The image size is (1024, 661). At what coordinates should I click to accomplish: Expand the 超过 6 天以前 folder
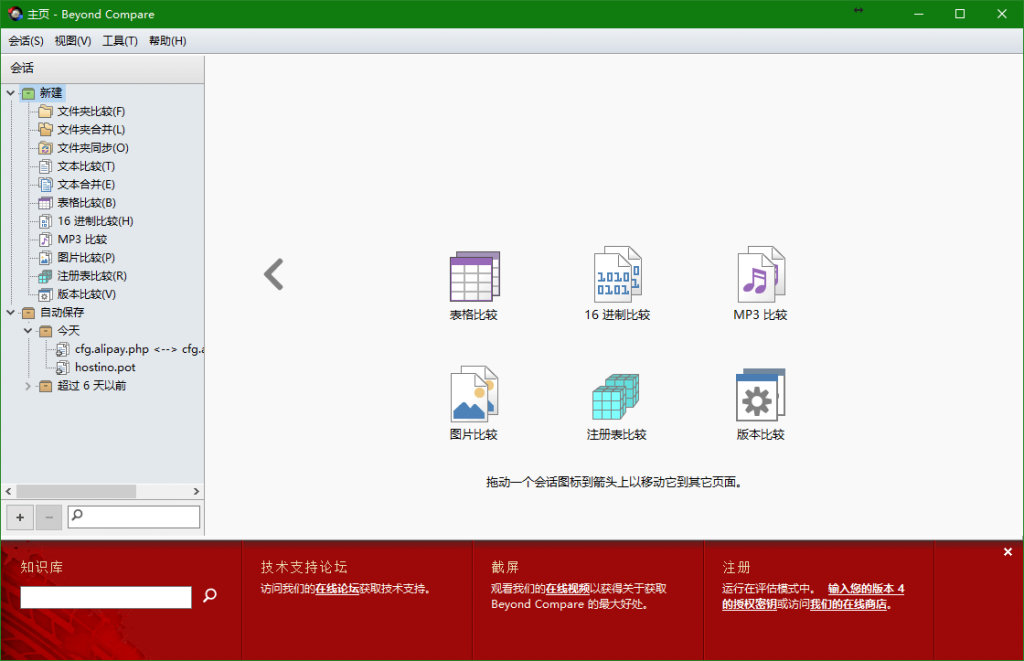click(28, 386)
